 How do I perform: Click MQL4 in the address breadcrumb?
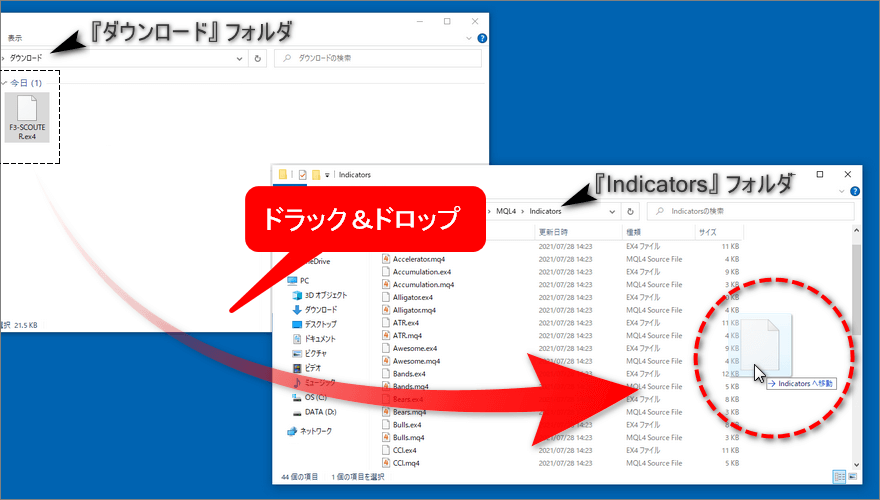click(506, 212)
